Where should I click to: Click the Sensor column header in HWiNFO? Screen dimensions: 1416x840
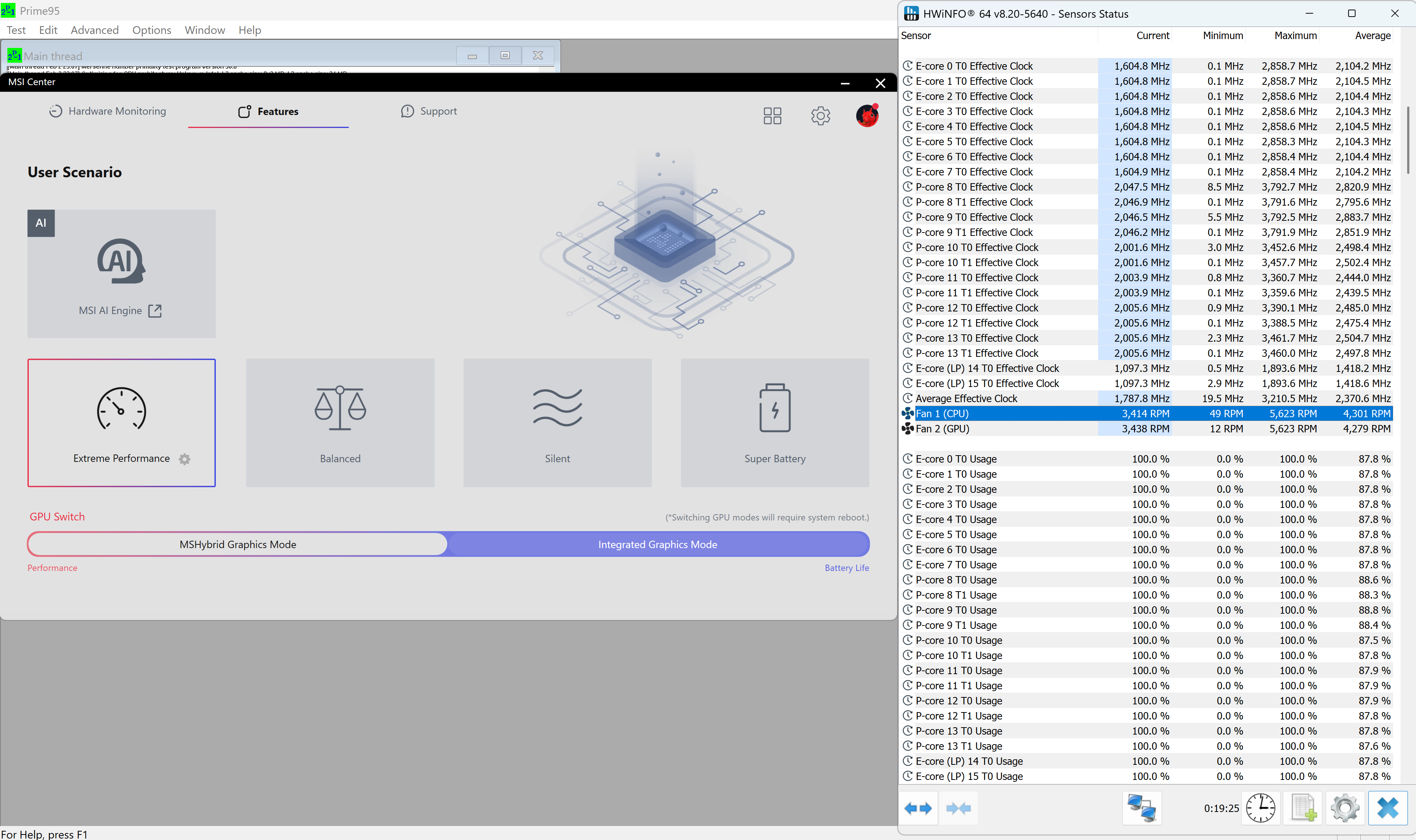(x=998, y=36)
